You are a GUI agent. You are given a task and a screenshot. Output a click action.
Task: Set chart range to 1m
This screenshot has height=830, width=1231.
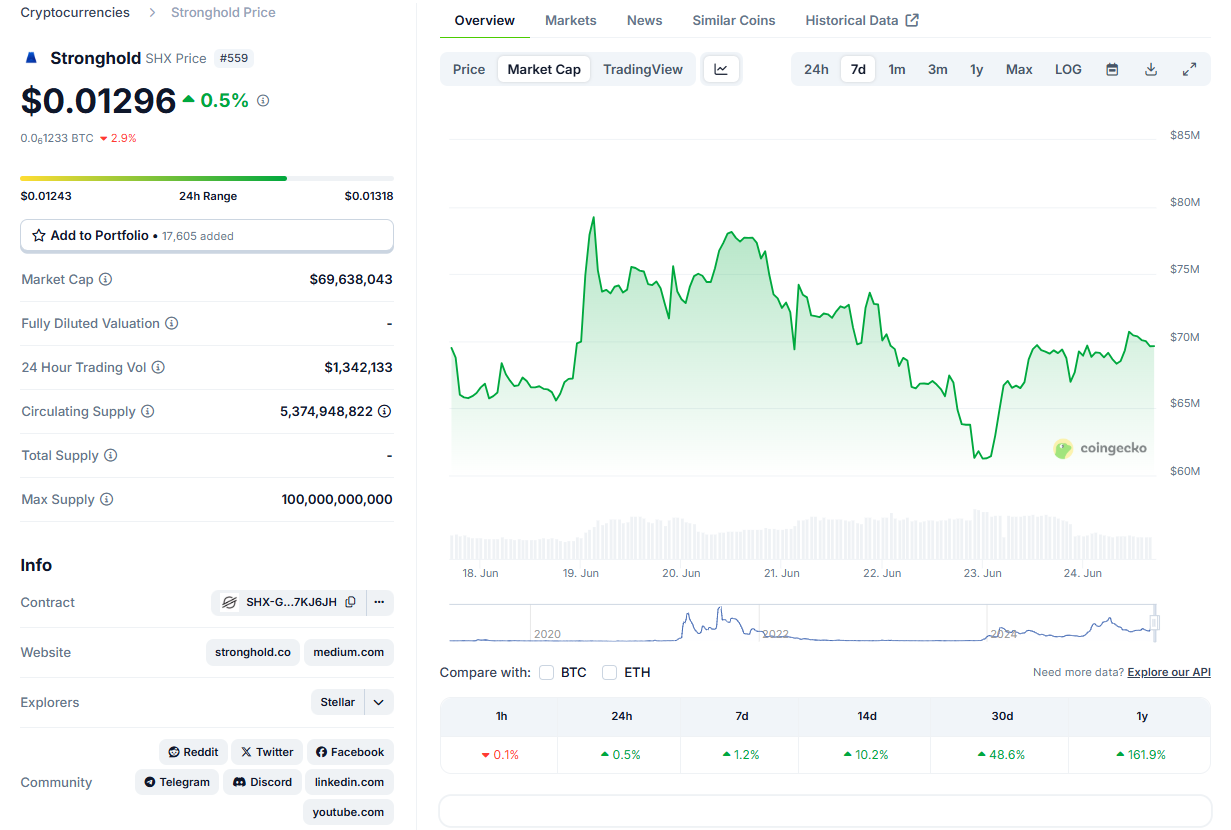click(x=897, y=69)
